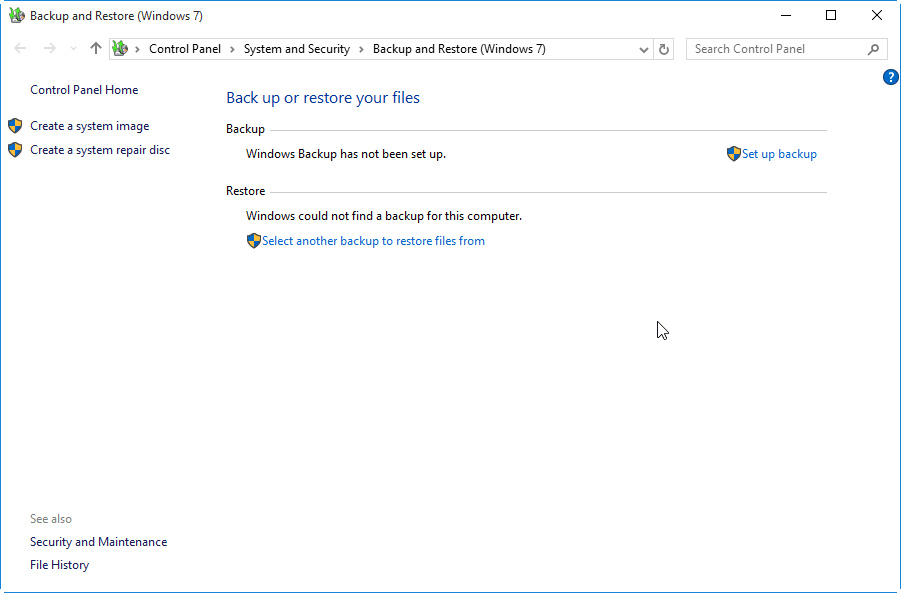Click the Back navigation arrow

[x=20, y=49]
